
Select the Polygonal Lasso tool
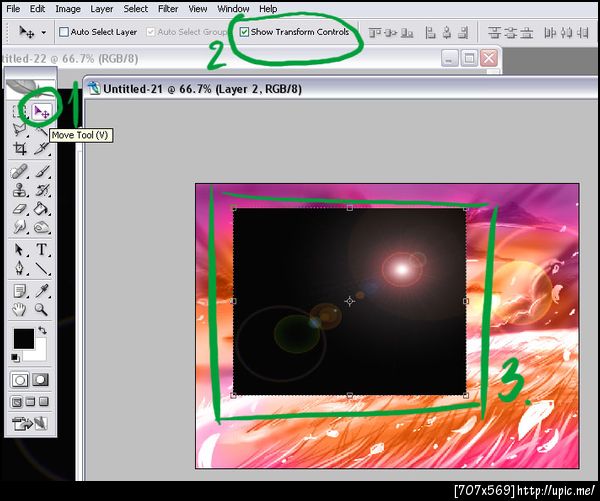click(19, 129)
